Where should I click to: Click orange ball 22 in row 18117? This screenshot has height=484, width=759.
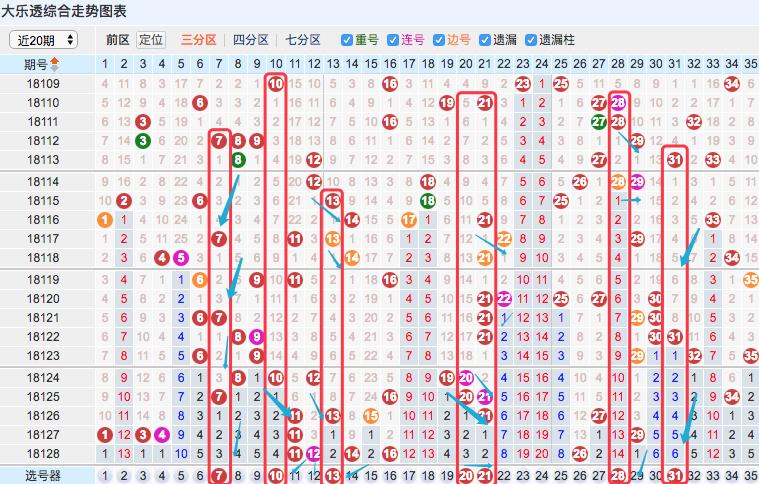(x=504, y=239)
